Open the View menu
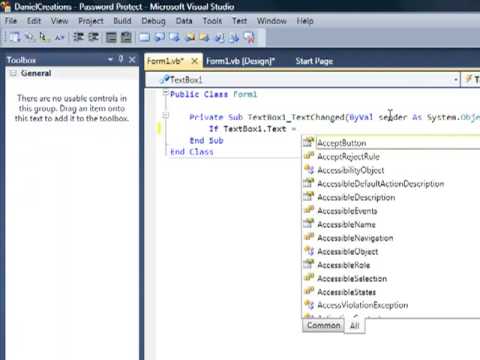 point(59,21)
